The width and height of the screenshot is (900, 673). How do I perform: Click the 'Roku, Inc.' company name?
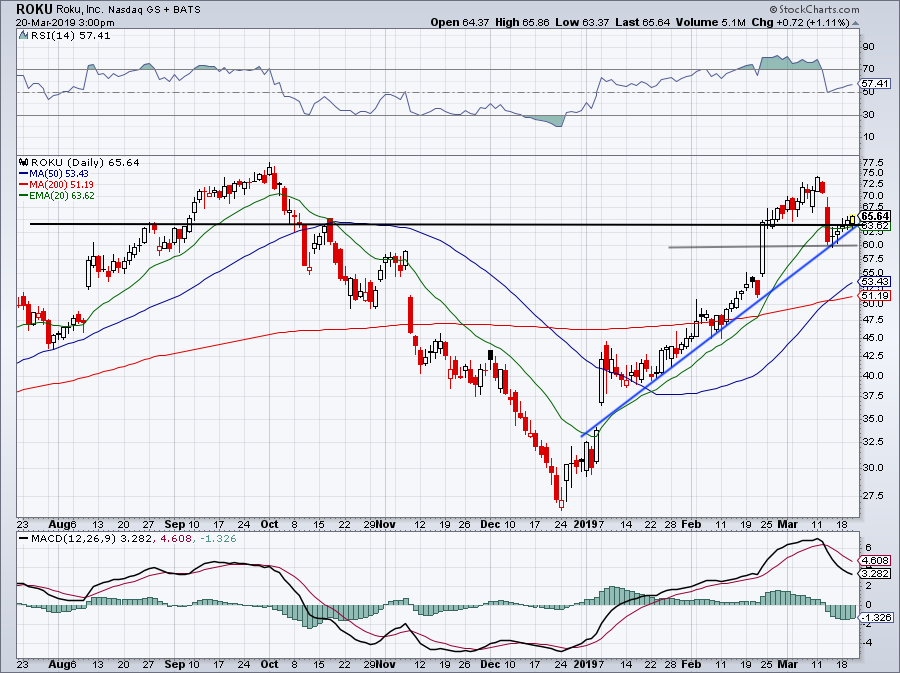point(79,9)
